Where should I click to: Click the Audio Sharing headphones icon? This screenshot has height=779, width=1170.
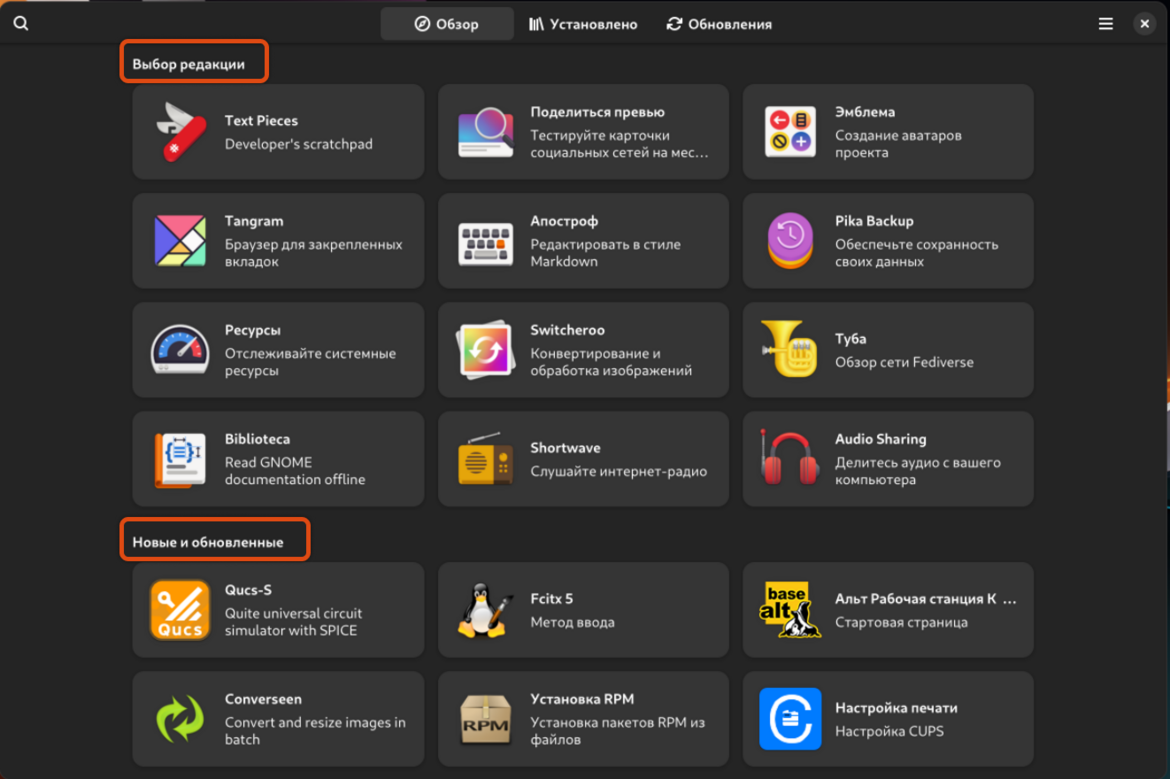point(789,457)
